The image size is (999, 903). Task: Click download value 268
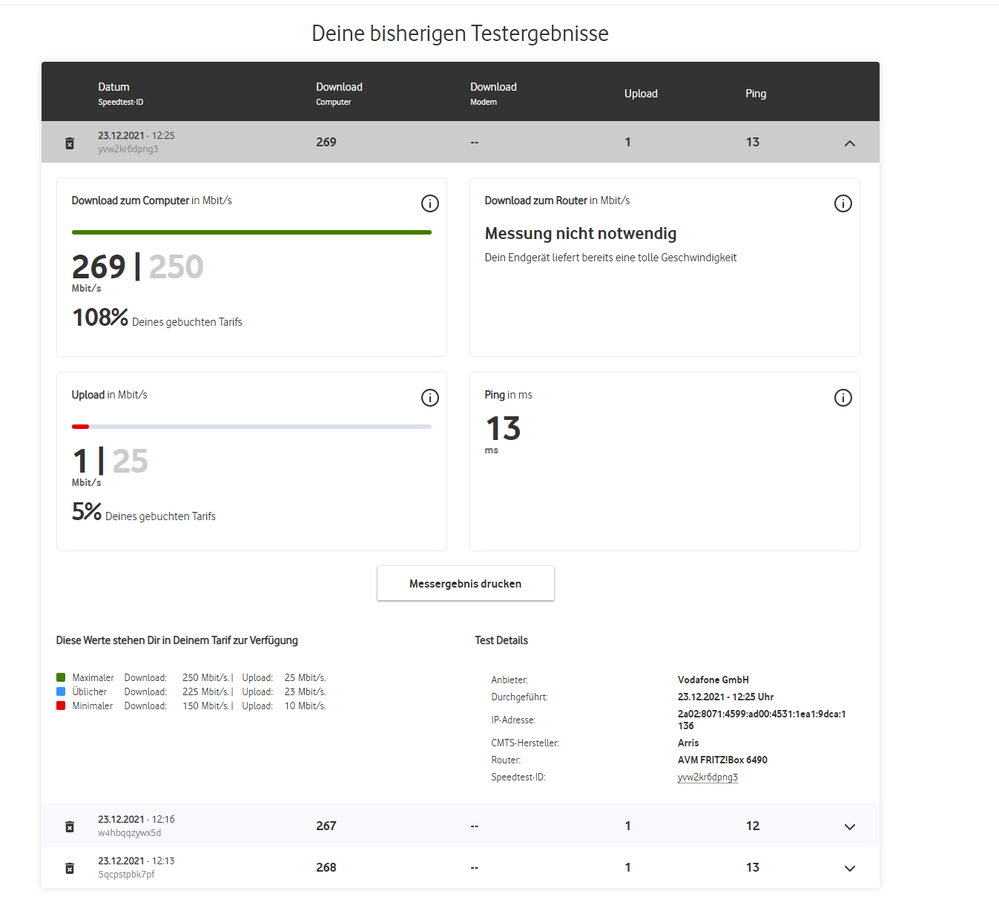point(326,867)
